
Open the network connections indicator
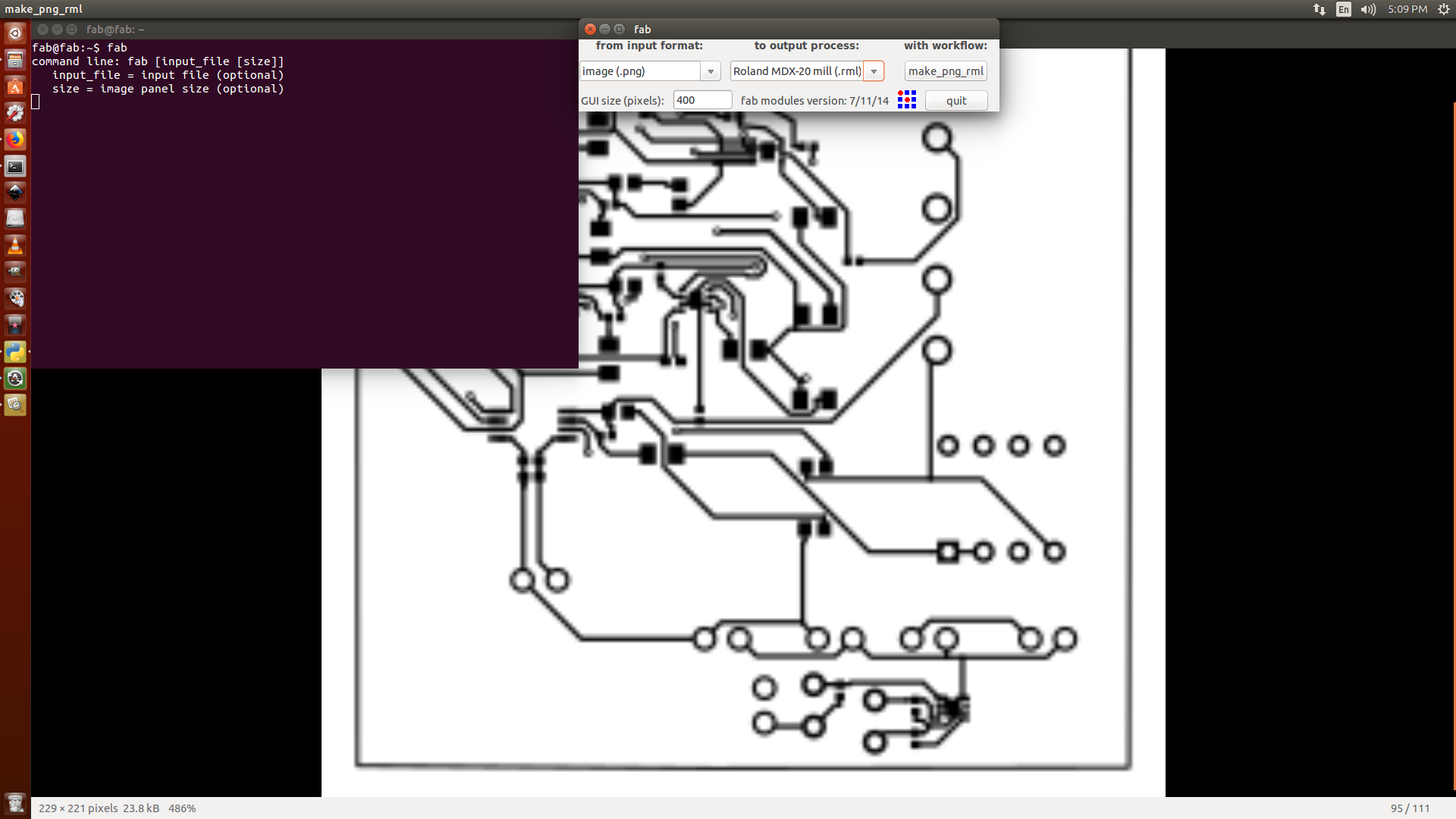point(1319,9)
